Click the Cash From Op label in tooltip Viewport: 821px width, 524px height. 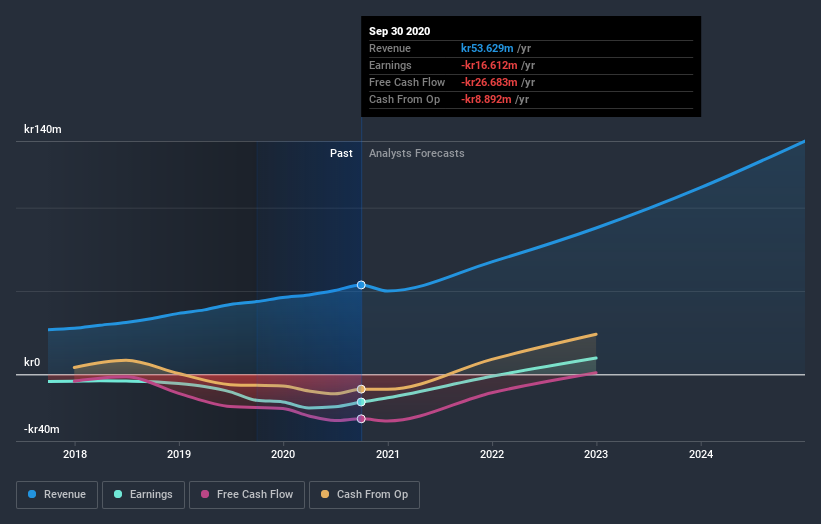click(404, 99)
